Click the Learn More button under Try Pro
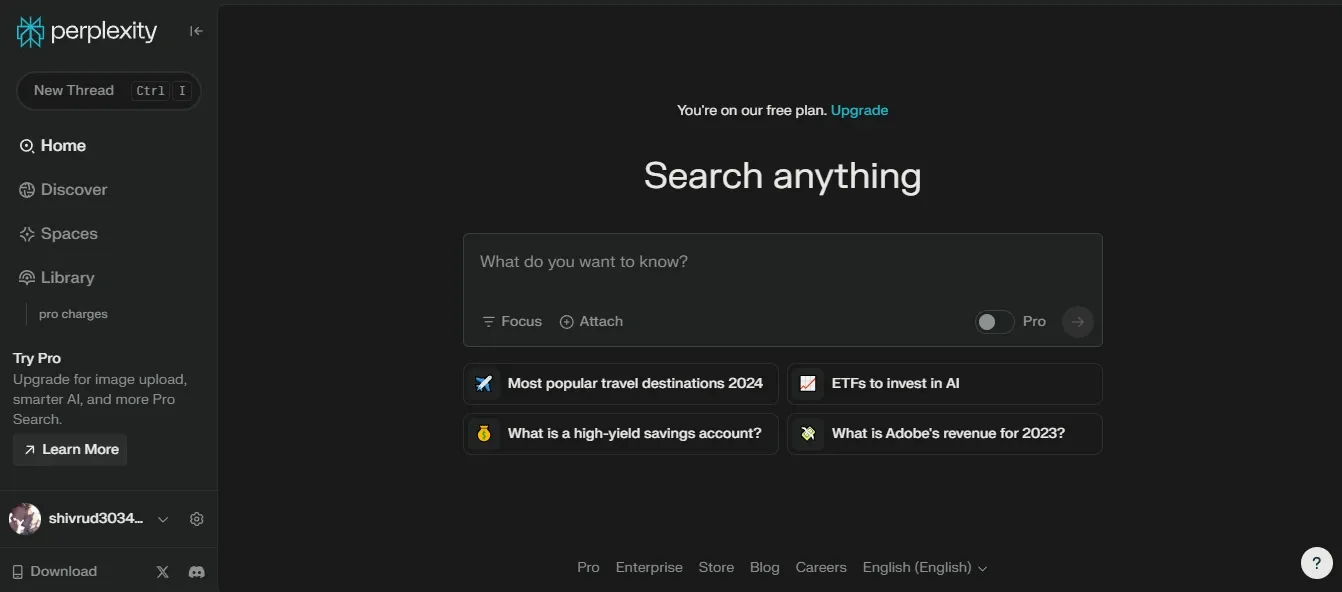 click(x=70, y=449)
